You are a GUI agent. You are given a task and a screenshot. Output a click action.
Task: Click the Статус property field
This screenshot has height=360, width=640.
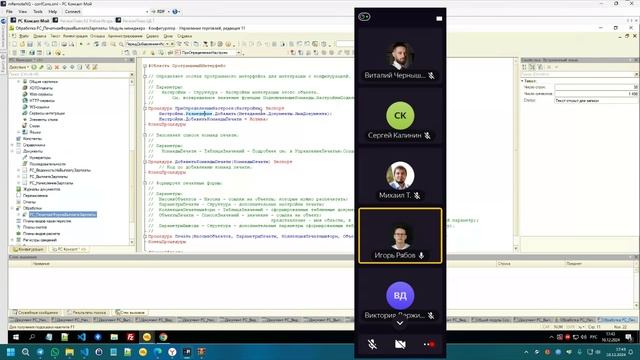[596, 100]
